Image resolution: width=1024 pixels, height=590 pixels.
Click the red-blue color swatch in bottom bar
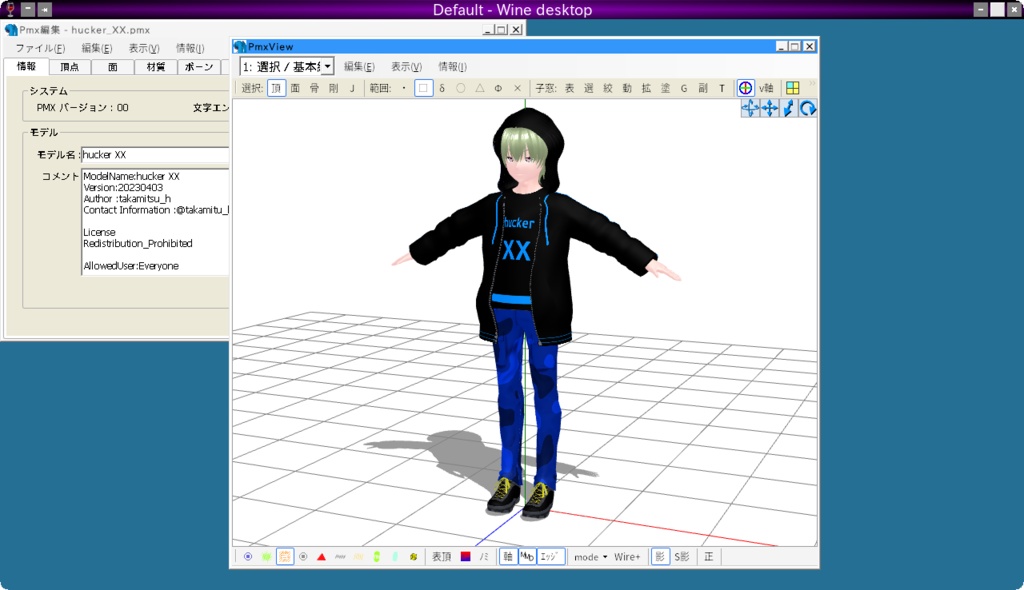click(464, 556)
